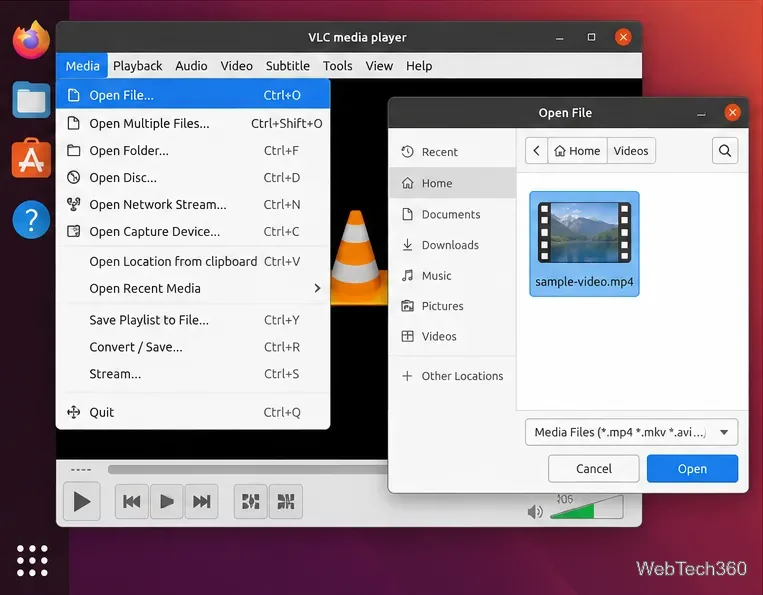Choose Open Disc... entry
This screenshot has width=763, height=595.
tap(193, 178)
